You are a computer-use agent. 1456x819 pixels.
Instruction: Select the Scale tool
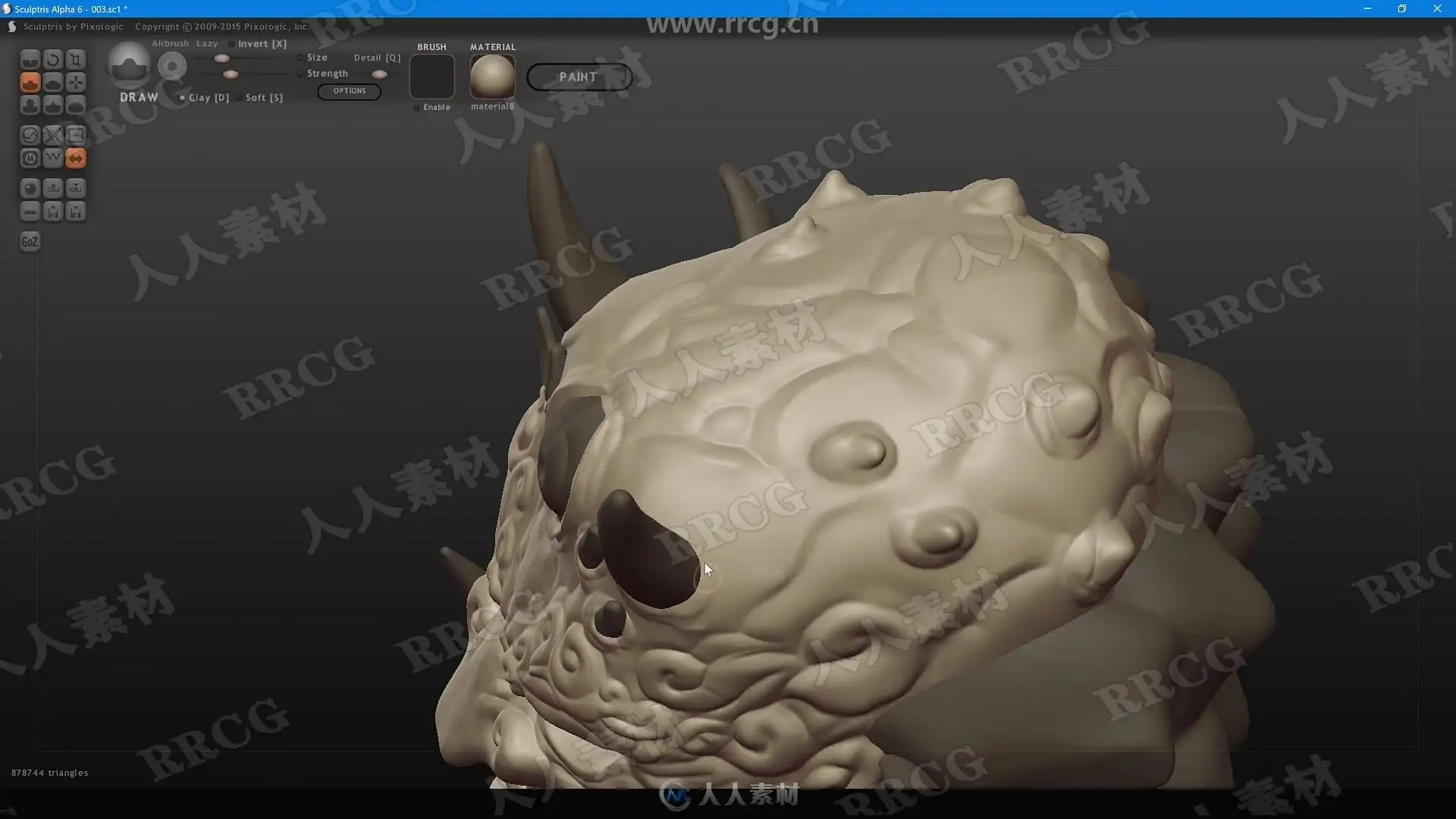coord(76,60)
